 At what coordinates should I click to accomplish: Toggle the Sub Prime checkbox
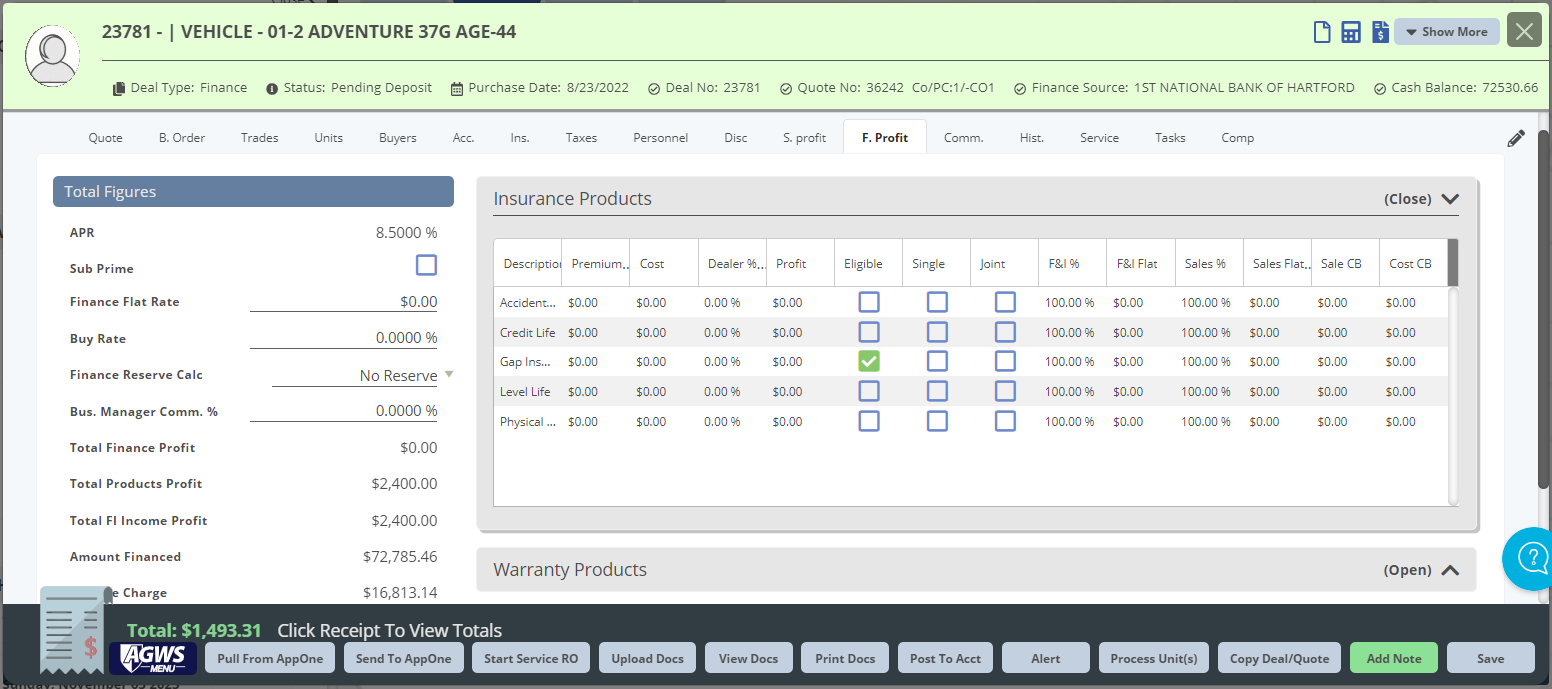pos(427,265)
